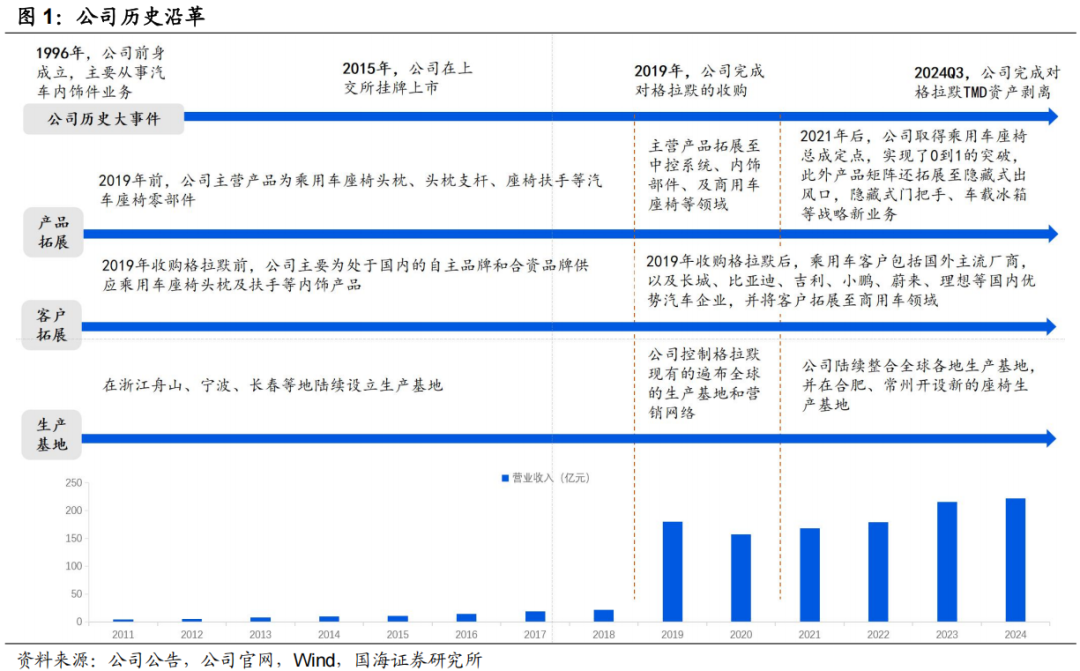Viewport: 1080px width, 671px height.
Task: Click the 1996年 company founding note
Action: point(101,72)
